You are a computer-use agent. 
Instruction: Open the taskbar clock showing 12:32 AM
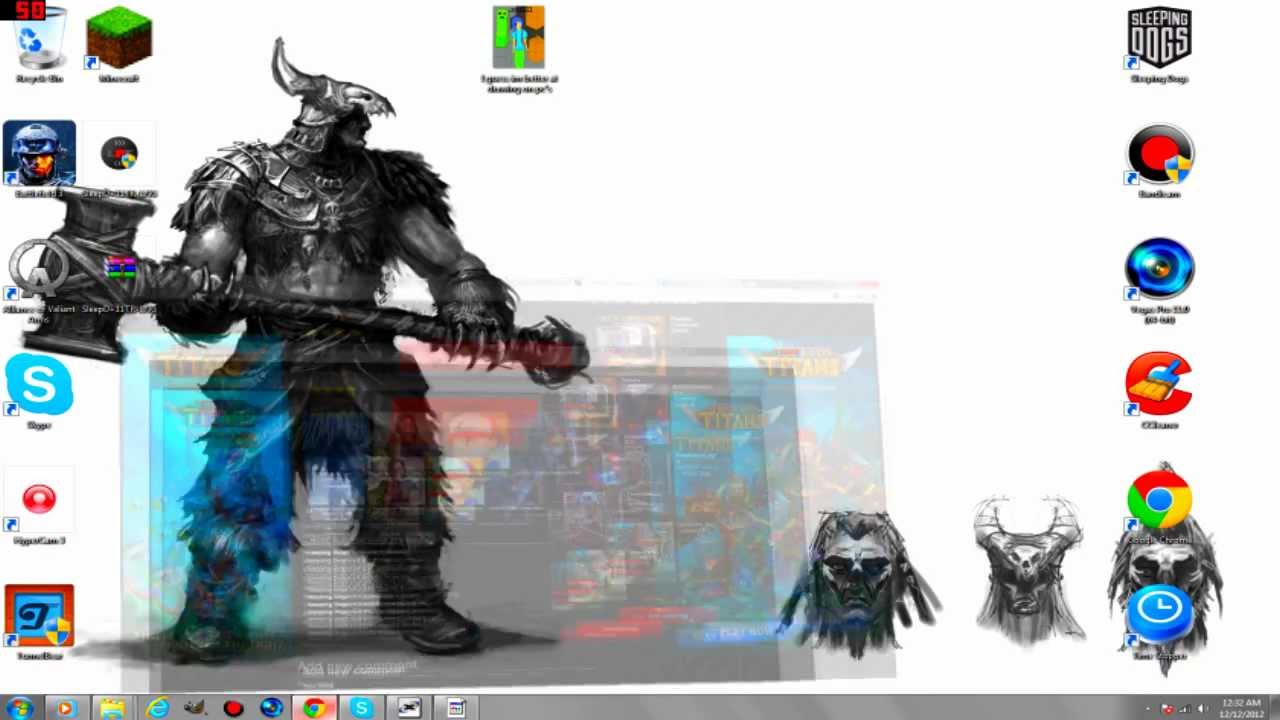pos(1240,708)
